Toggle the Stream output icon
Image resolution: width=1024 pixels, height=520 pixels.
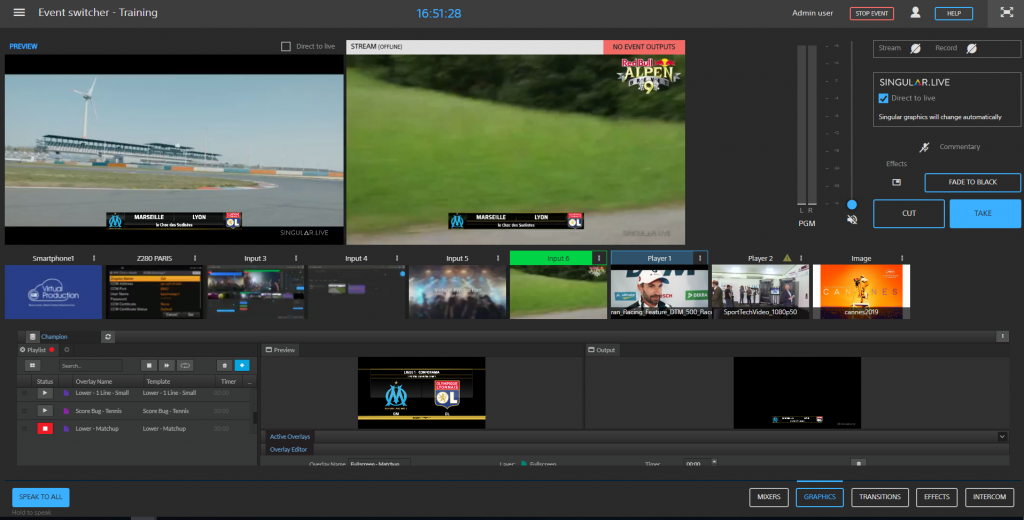(915, 48)
